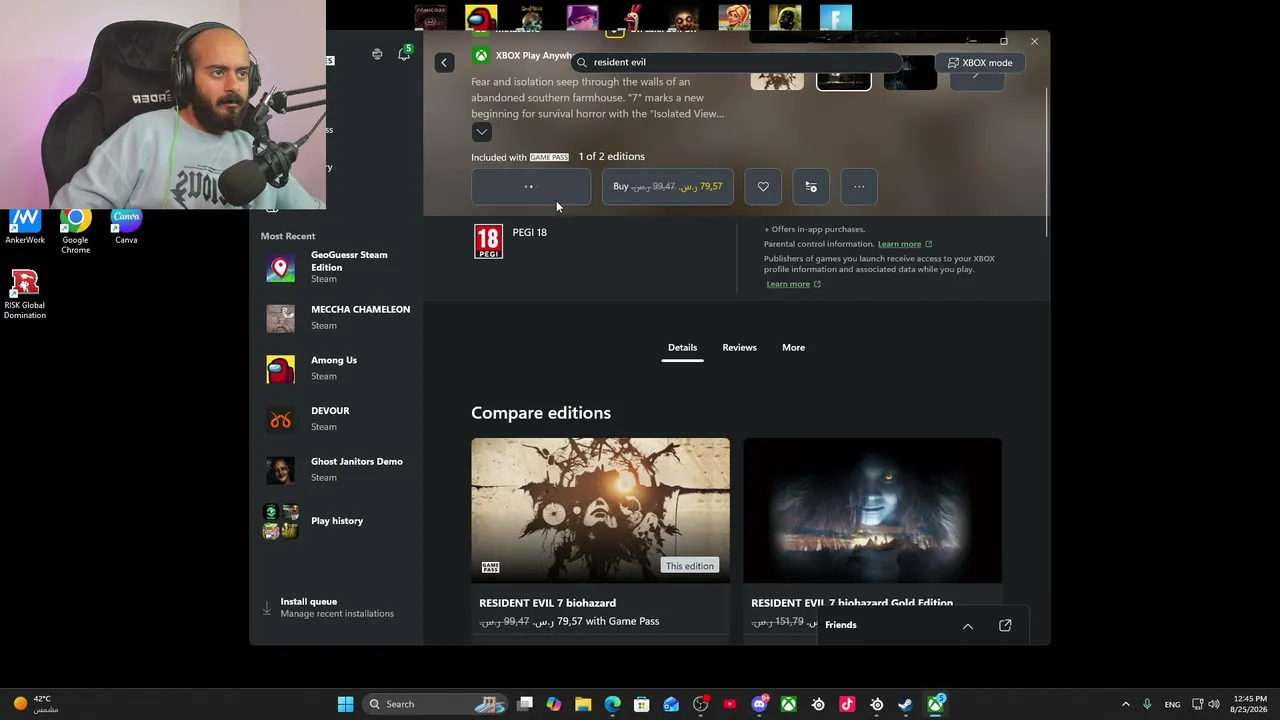Viewport: 1280px width, 720px height.
Task: Open MECCHA CHAMELEON from Most Recent
Action: pos(338,317)
